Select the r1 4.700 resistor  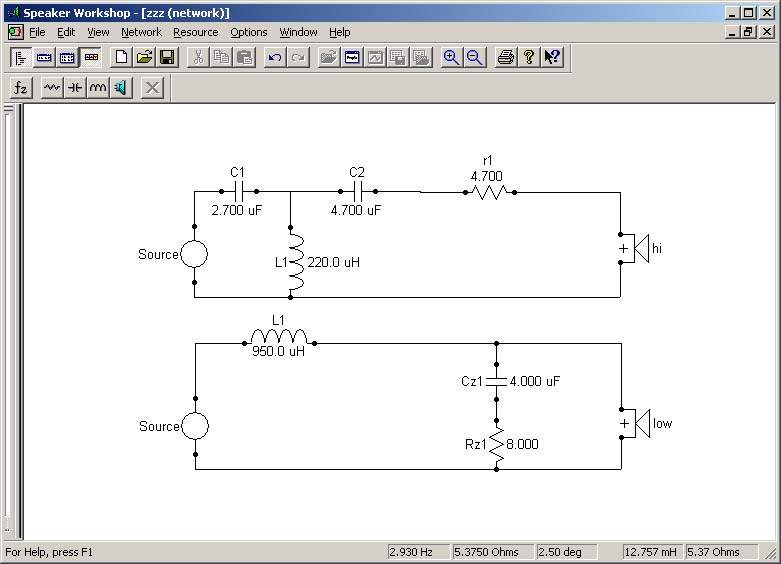click(x=488, y=191)
